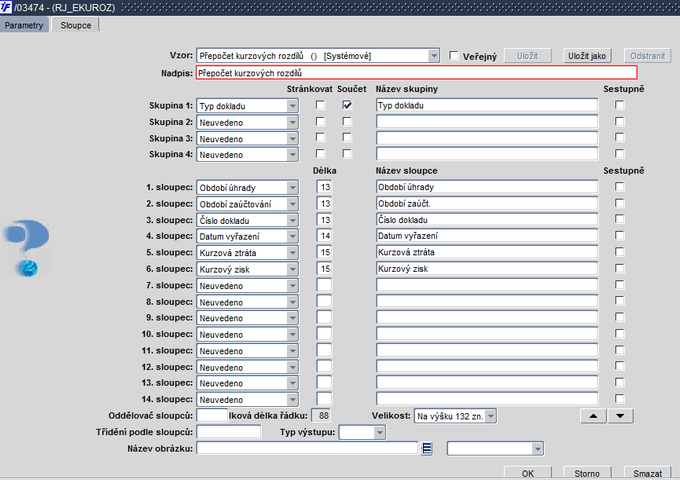Viewport: 680px width, 480px height.
Task: Open the Vzor dropdown list
Action: click(x=433, y=56)
